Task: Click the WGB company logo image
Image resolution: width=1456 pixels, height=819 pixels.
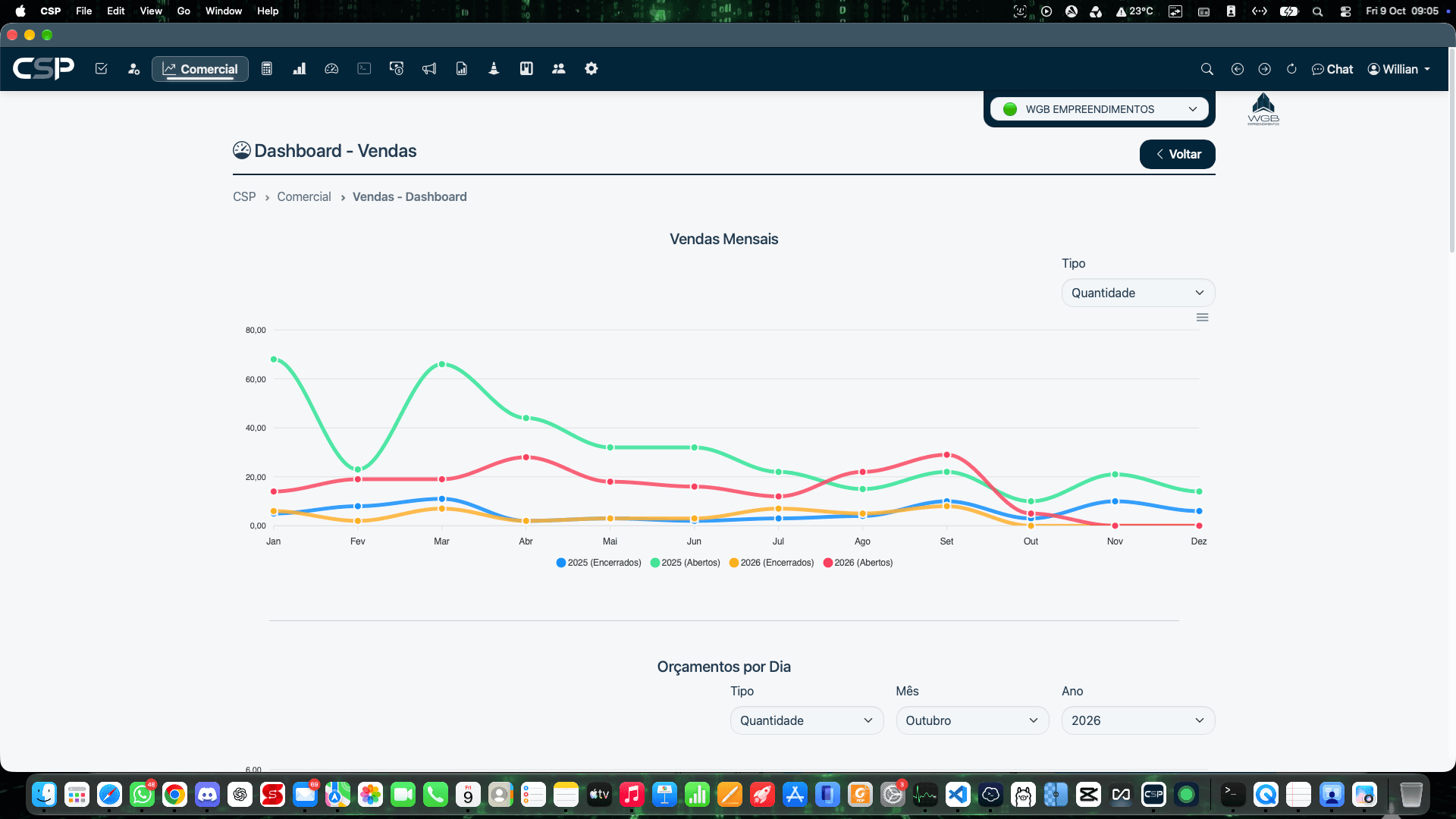Action: point(1263,109)
